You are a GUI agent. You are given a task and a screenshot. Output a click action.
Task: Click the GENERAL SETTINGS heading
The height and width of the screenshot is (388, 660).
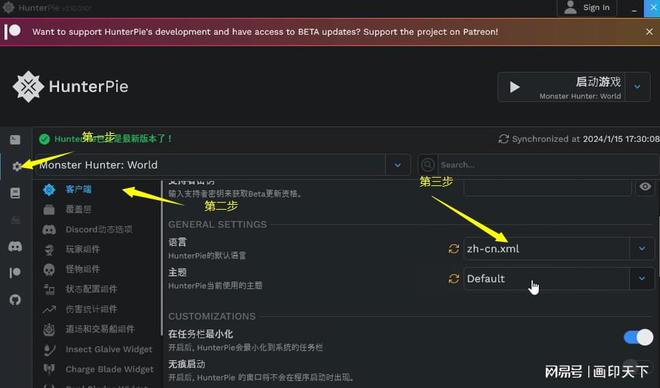coord(218,224)
